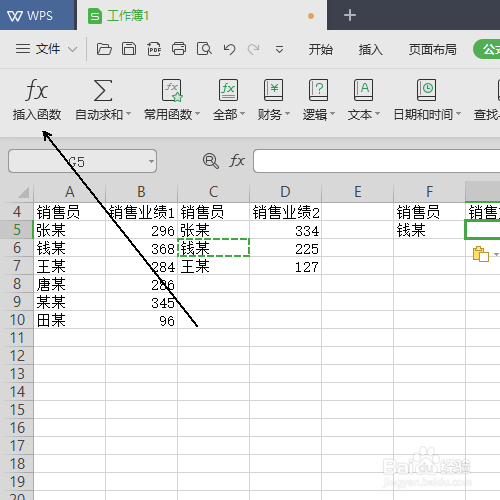Expand the 日期和时间 dropdown arrow
Image resolution: width=500 pixels, height=500 pixels.
(x=459, y=114)
